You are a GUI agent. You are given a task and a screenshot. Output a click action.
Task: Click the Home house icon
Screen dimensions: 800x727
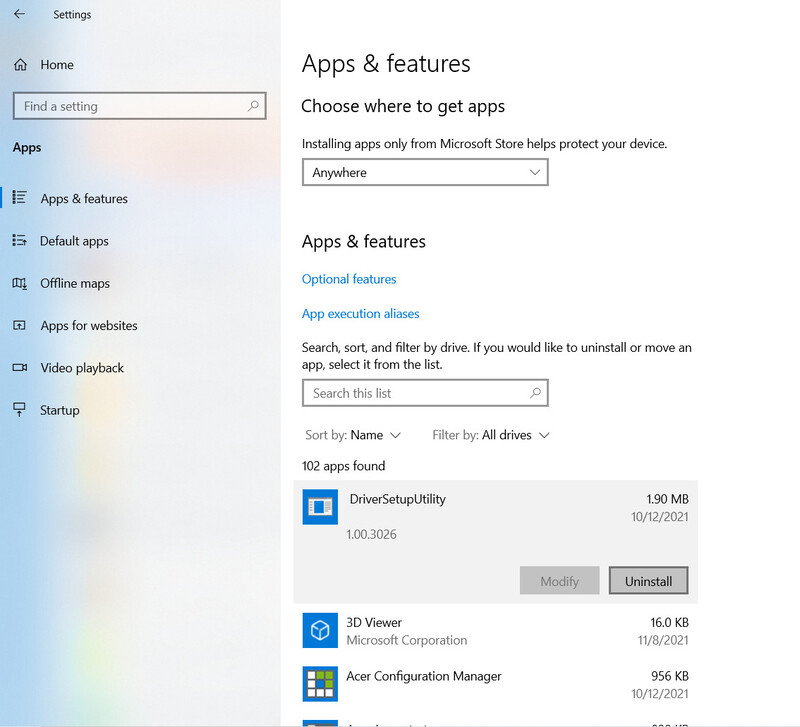point(20,65)
